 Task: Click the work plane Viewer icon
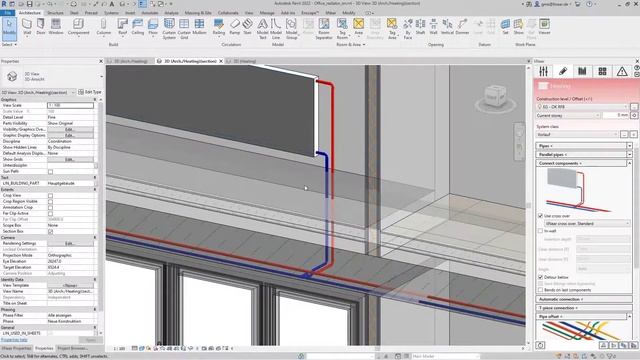[x=544, y=27]
